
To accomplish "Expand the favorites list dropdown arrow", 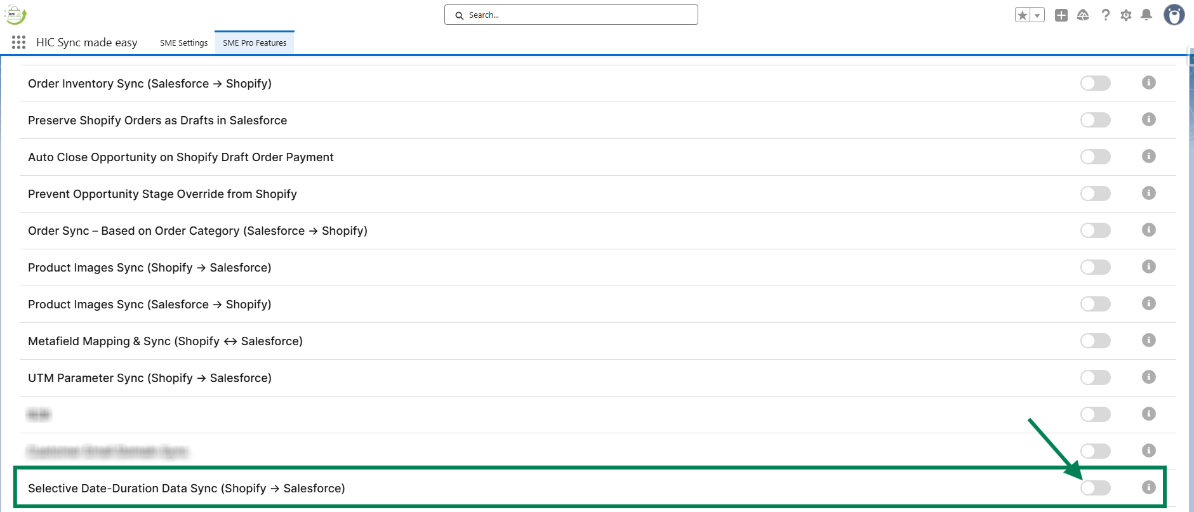I will [1037, 15].
